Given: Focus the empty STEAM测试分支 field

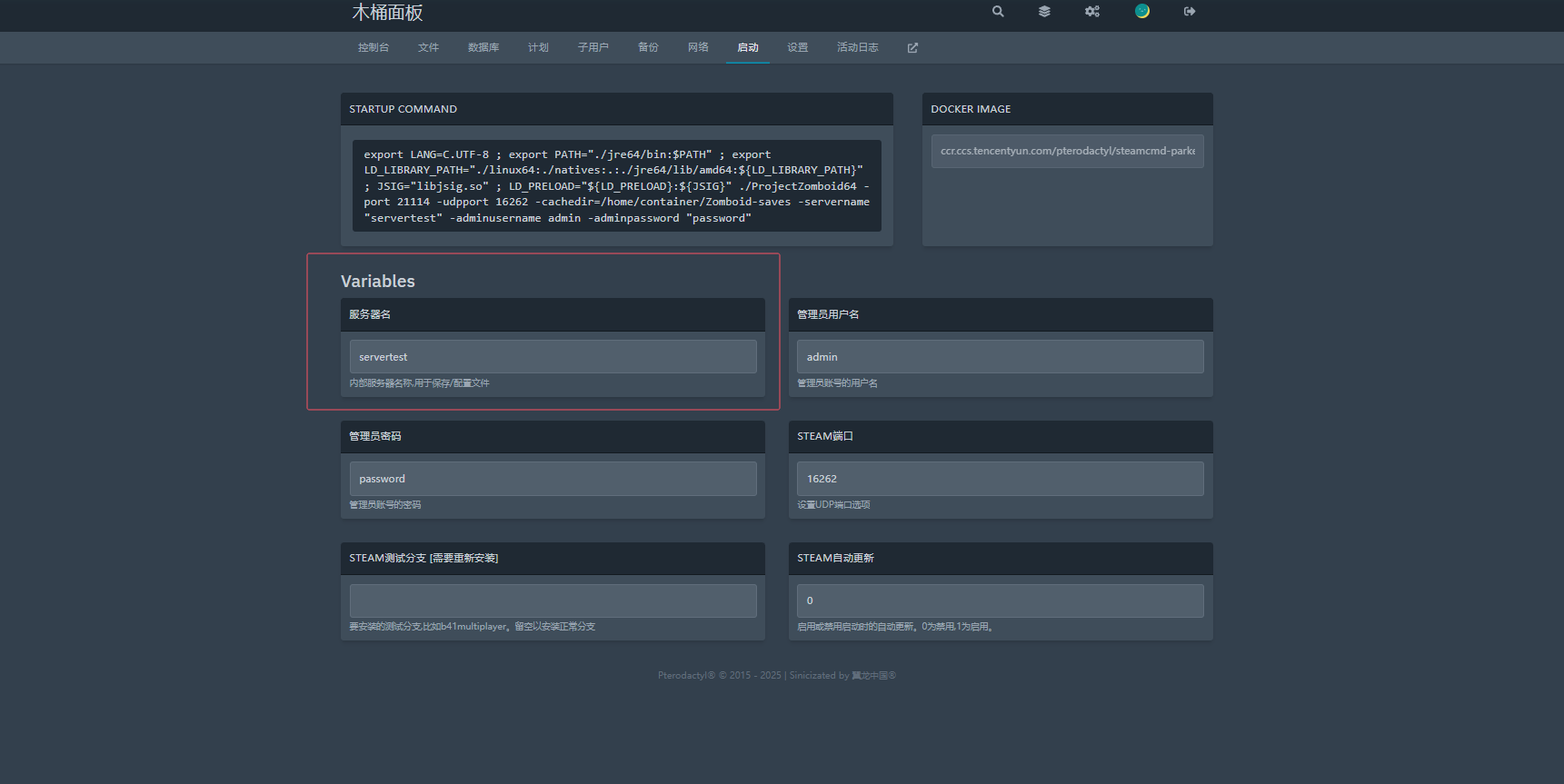Looking at the screenshot, I should click(x=553, y=600).
